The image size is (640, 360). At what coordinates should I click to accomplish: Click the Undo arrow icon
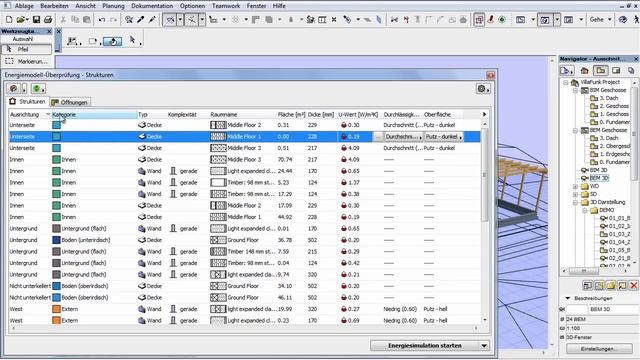tap(102, 19)
